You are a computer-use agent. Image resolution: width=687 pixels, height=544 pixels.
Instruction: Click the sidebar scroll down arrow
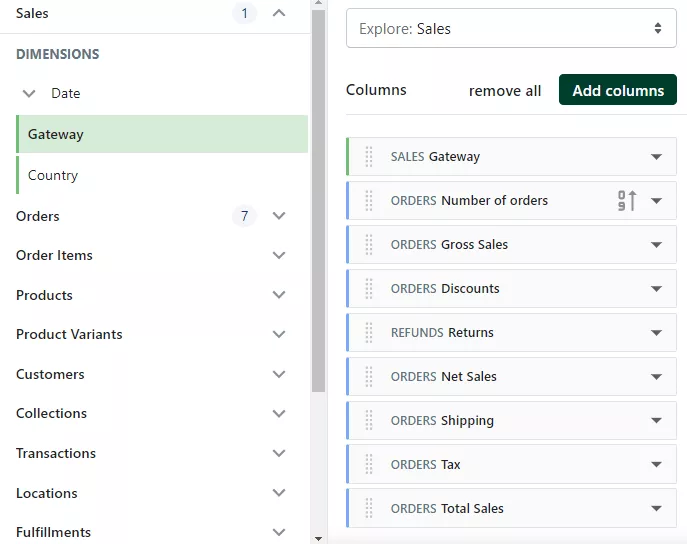pyautogui.click(x=318, y=538)
